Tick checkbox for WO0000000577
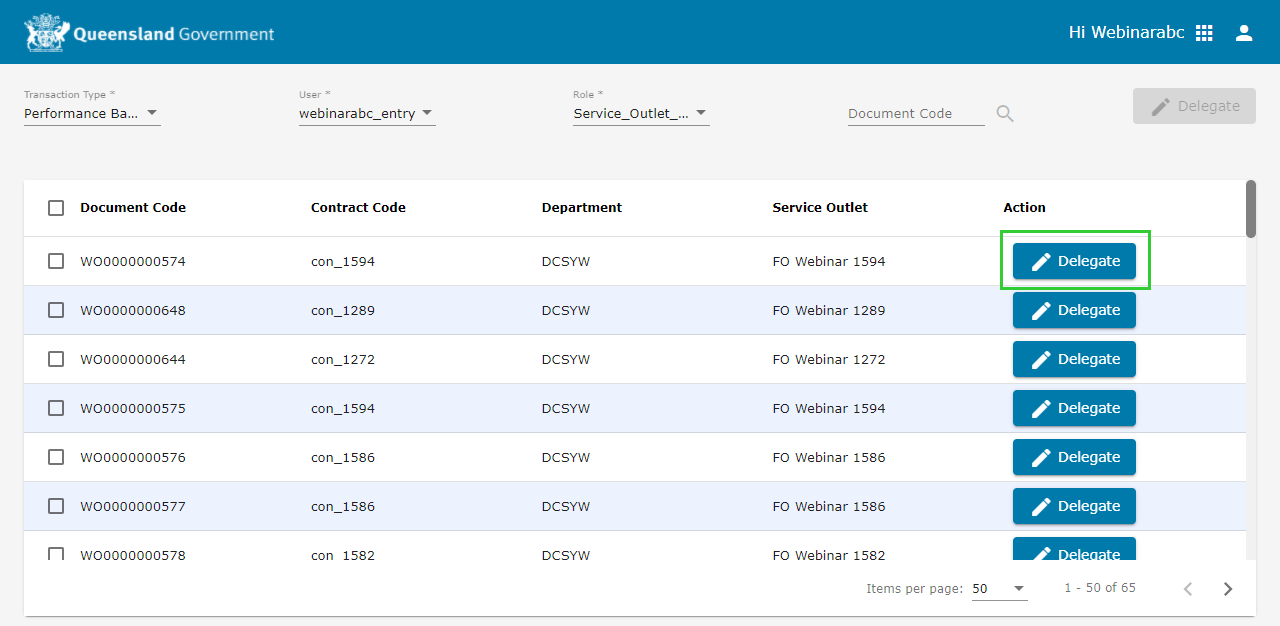 coord(56,506)
